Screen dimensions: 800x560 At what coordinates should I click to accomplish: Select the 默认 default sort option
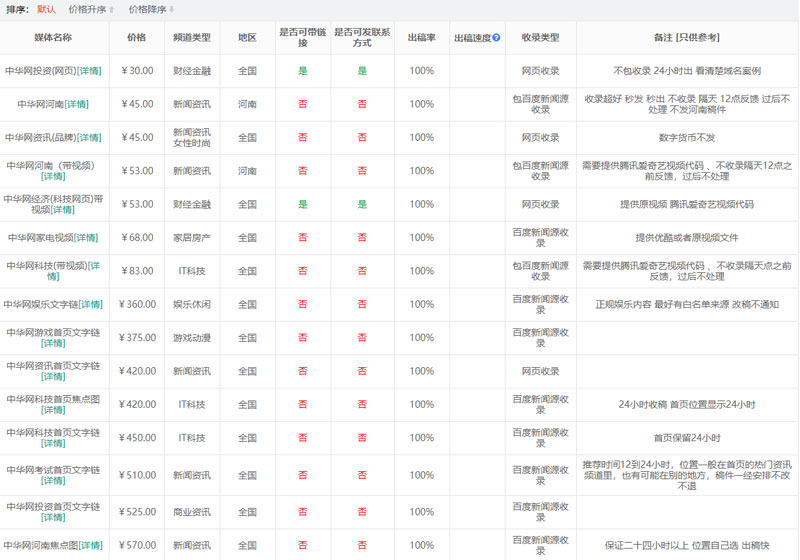click(47, 9)
